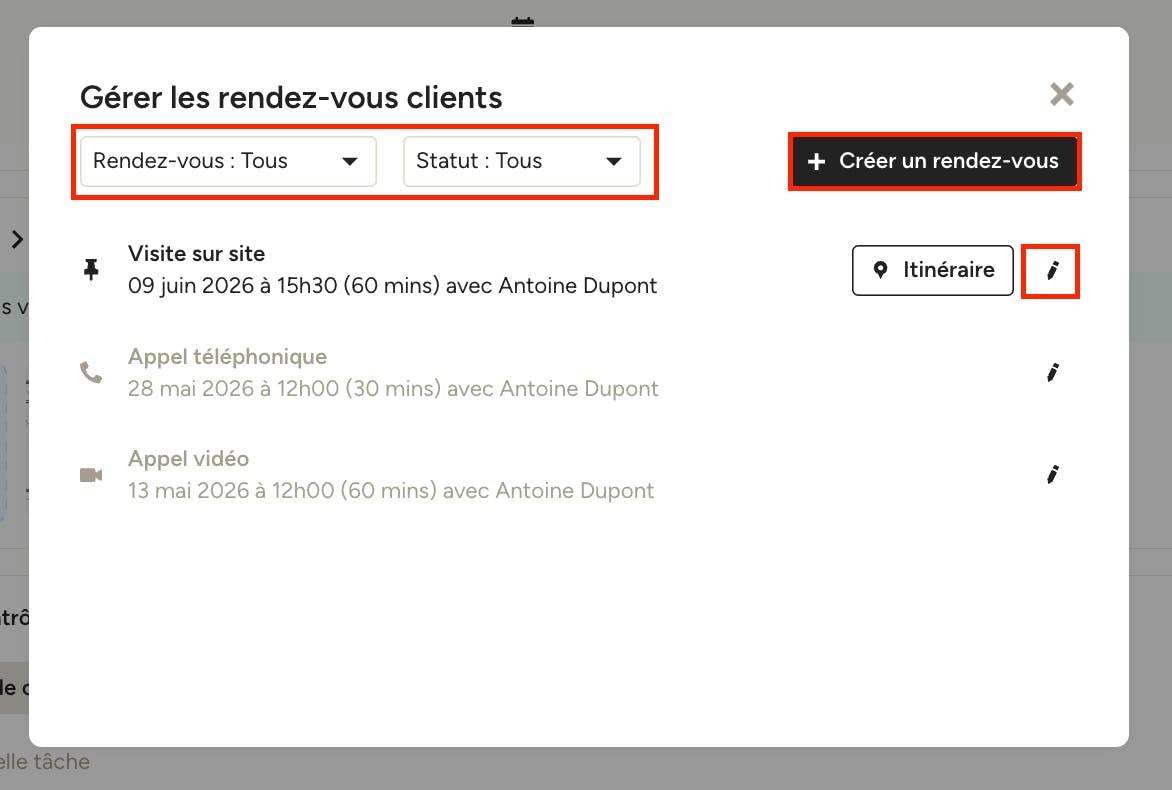Select the 13 mai 2026 à 12h00 details
Screen dimensions: 1172x790
click(x=391, y=490)
